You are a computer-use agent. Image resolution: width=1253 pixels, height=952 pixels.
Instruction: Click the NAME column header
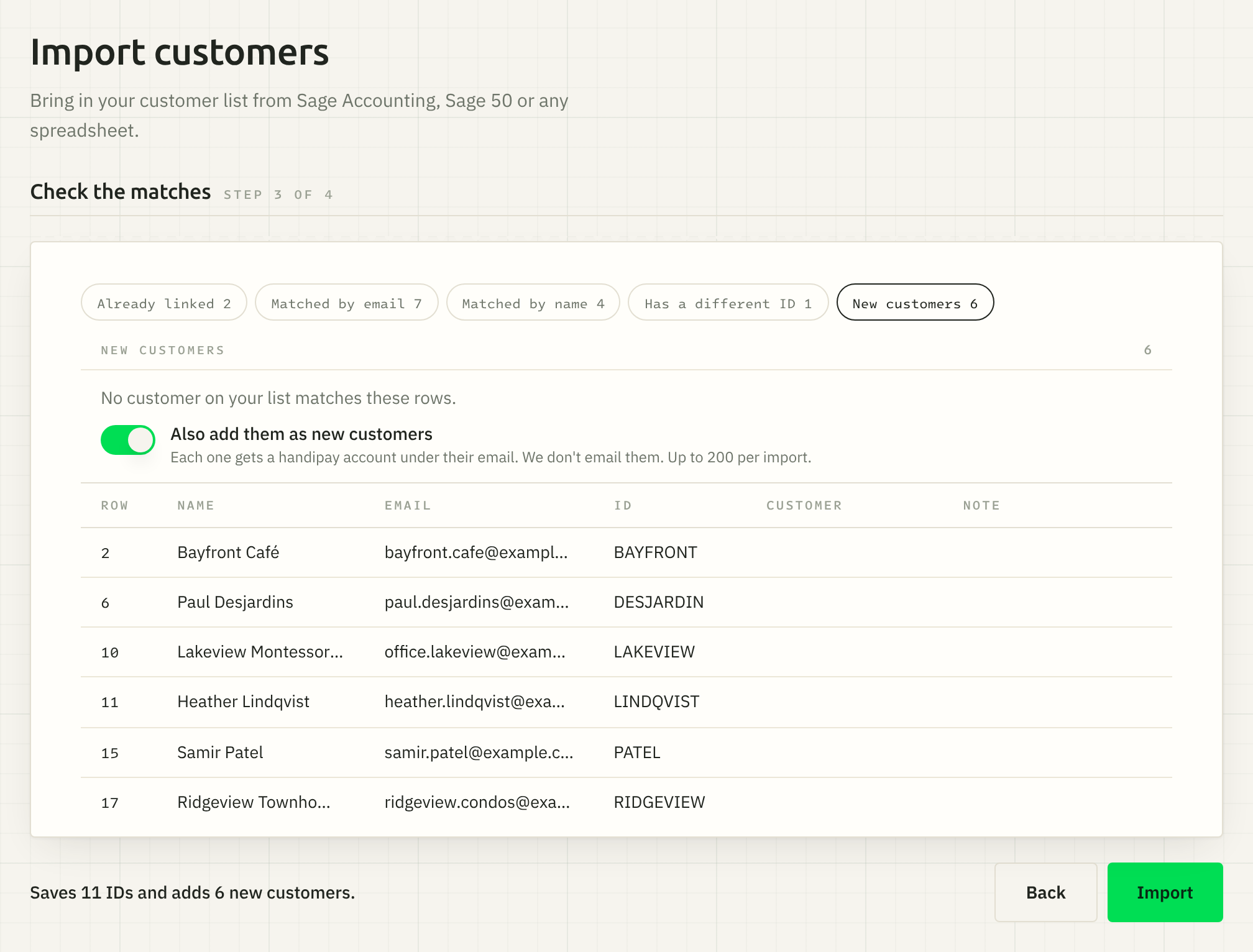tap(196, 505)
